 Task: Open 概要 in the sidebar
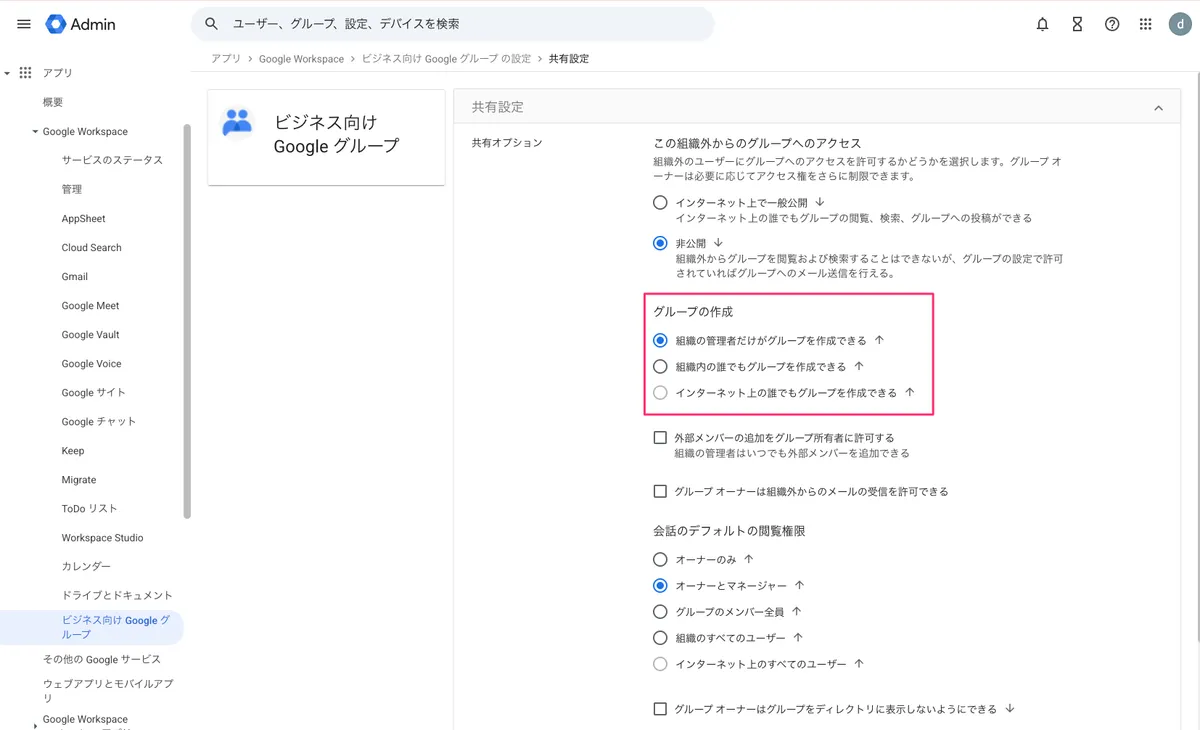click(53, 102)
